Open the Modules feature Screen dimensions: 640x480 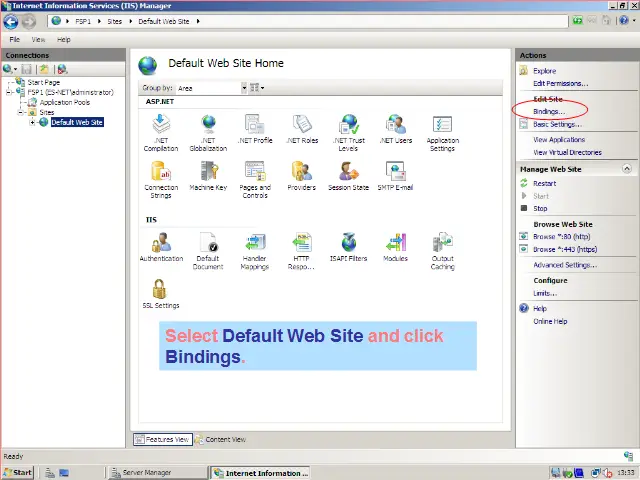(x=396, y=247)
